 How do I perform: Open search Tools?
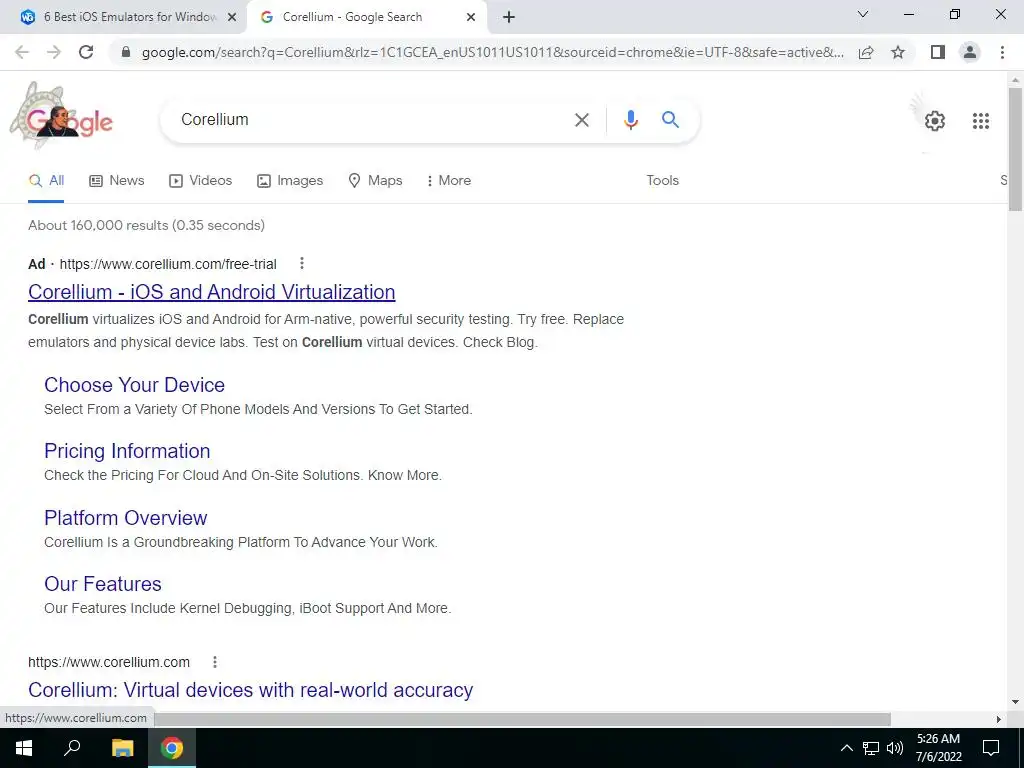(662, 181)
